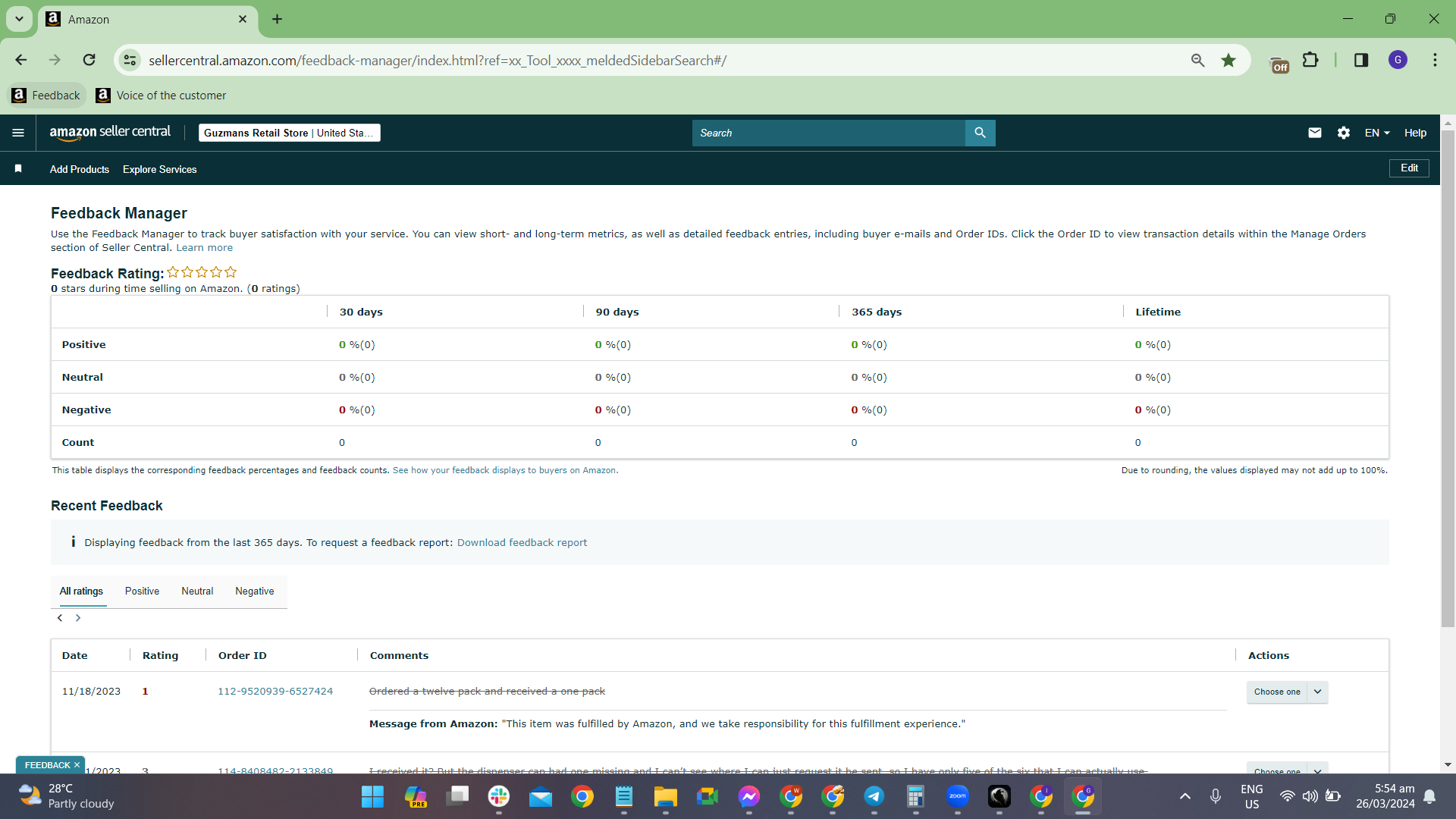Click Explore Services in the navigation bar
The image size is (1456, 819).
160,169
